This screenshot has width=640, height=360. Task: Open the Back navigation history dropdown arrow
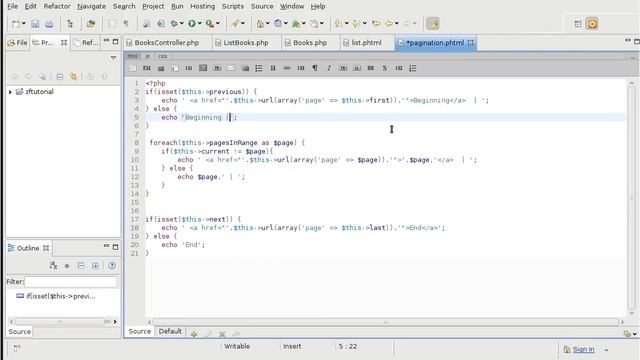(397, 24)
